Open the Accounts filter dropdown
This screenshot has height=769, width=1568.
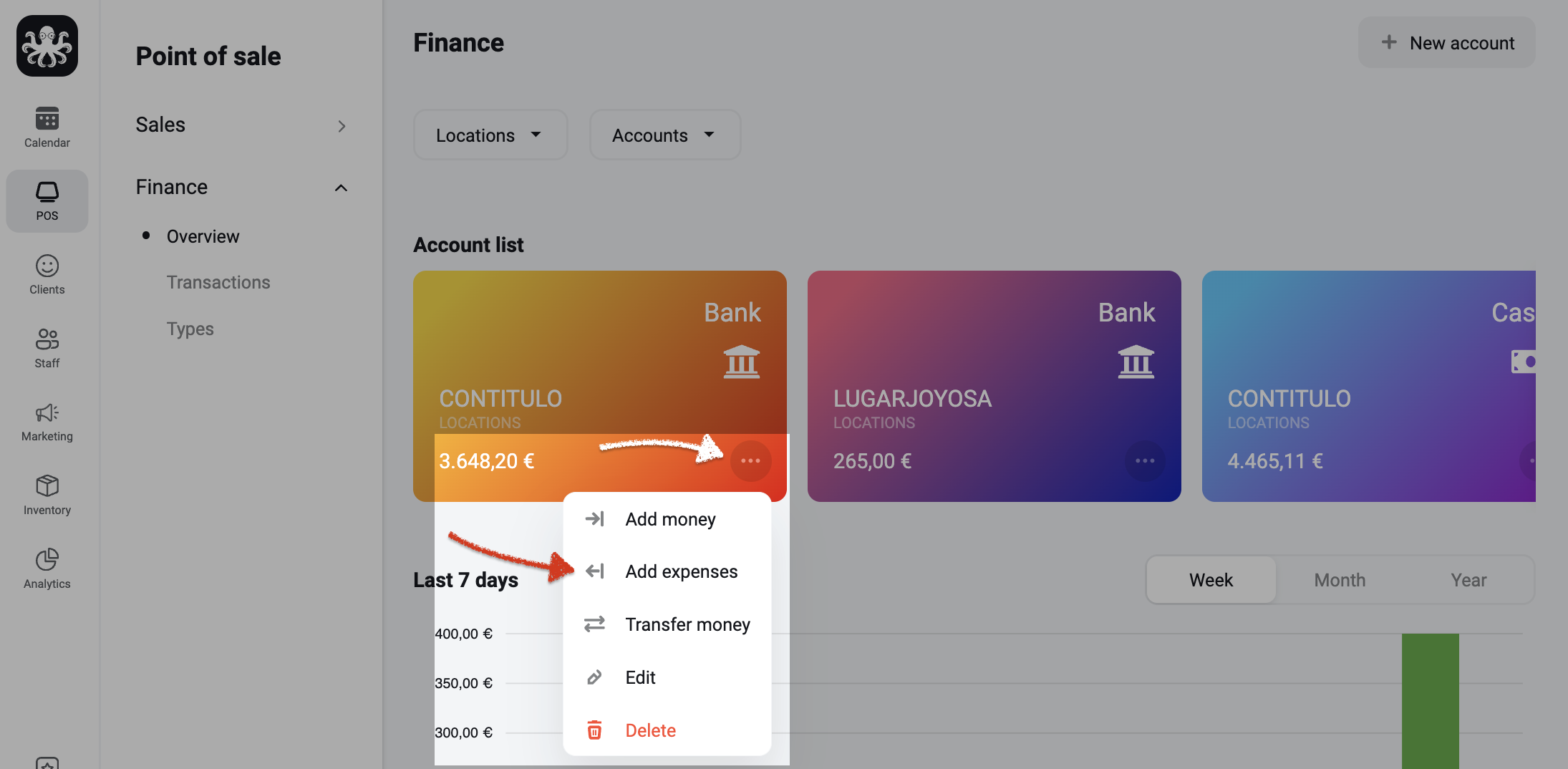pos(664,135)
